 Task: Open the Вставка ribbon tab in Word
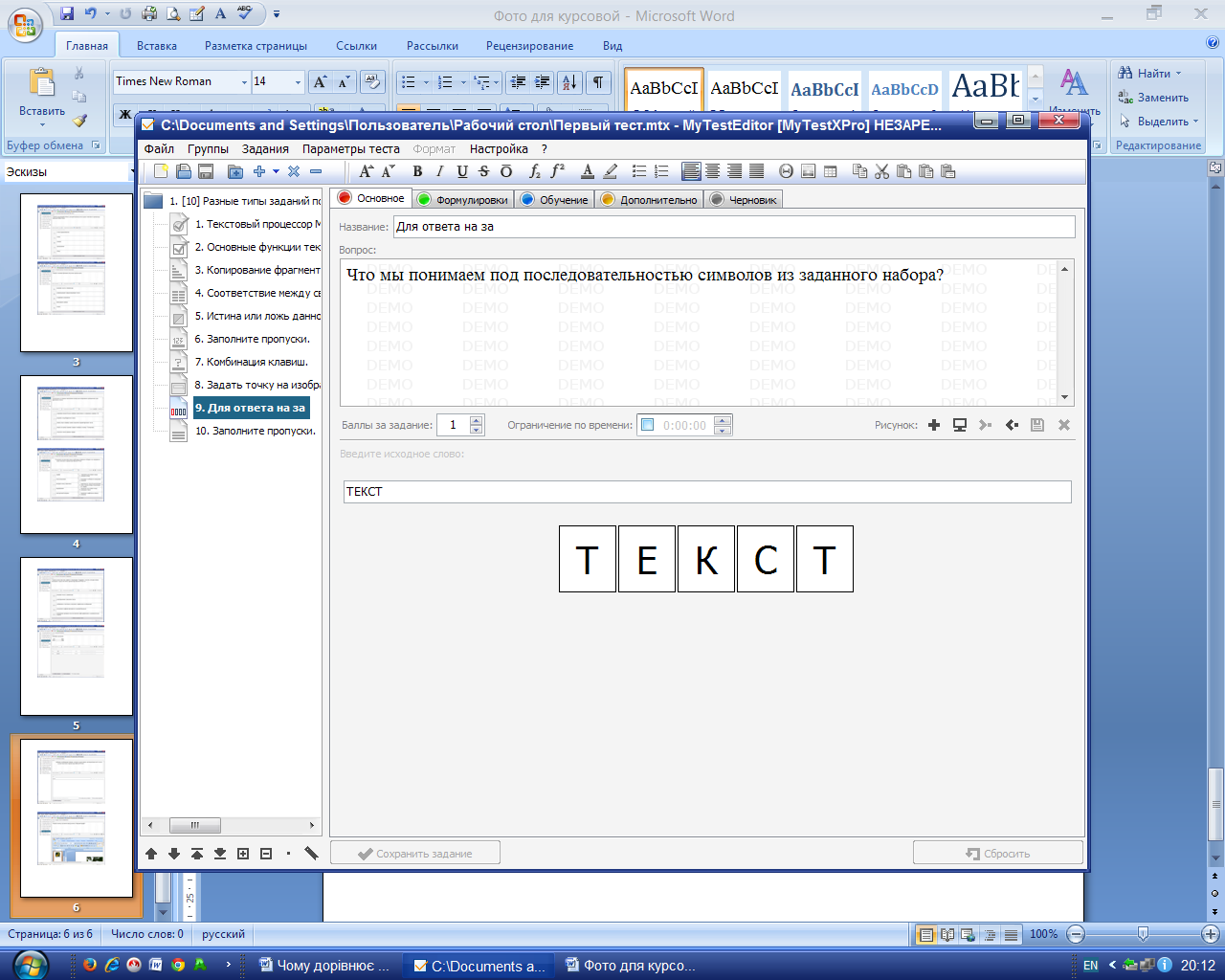pyautogui.click(x=157, y=46)
